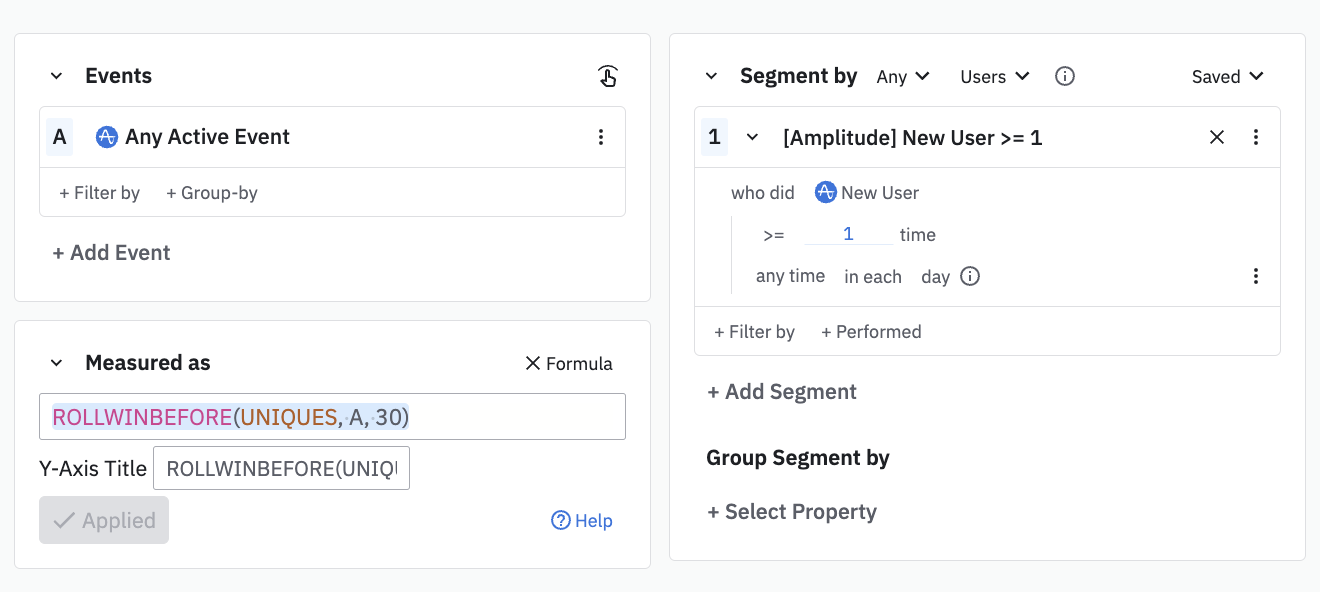Viewport: 1320px width, 592px height.
Task: Click + Add Event
Action: coord(111,253)
